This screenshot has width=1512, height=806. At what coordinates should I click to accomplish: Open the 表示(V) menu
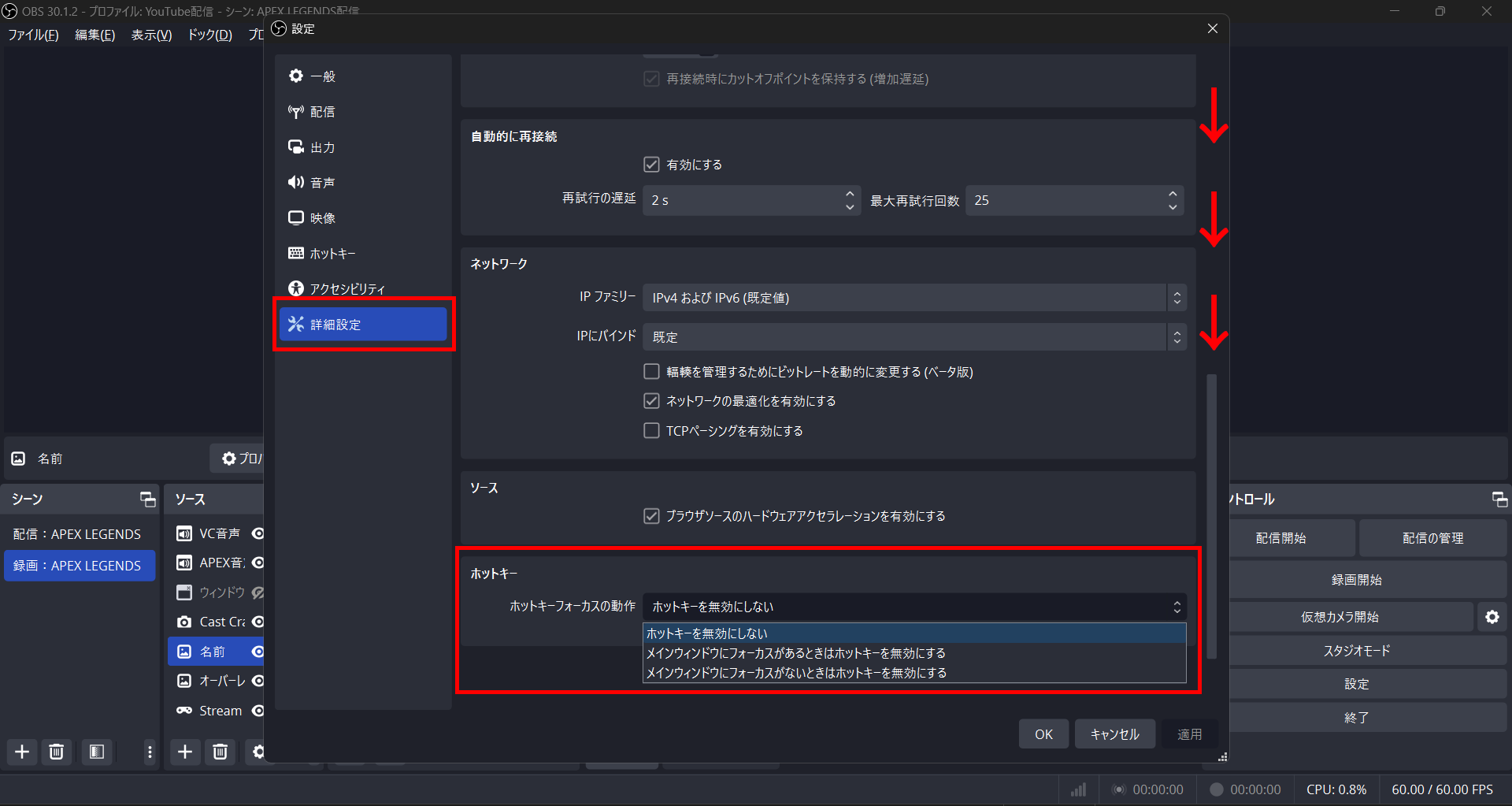coord(151,35)
